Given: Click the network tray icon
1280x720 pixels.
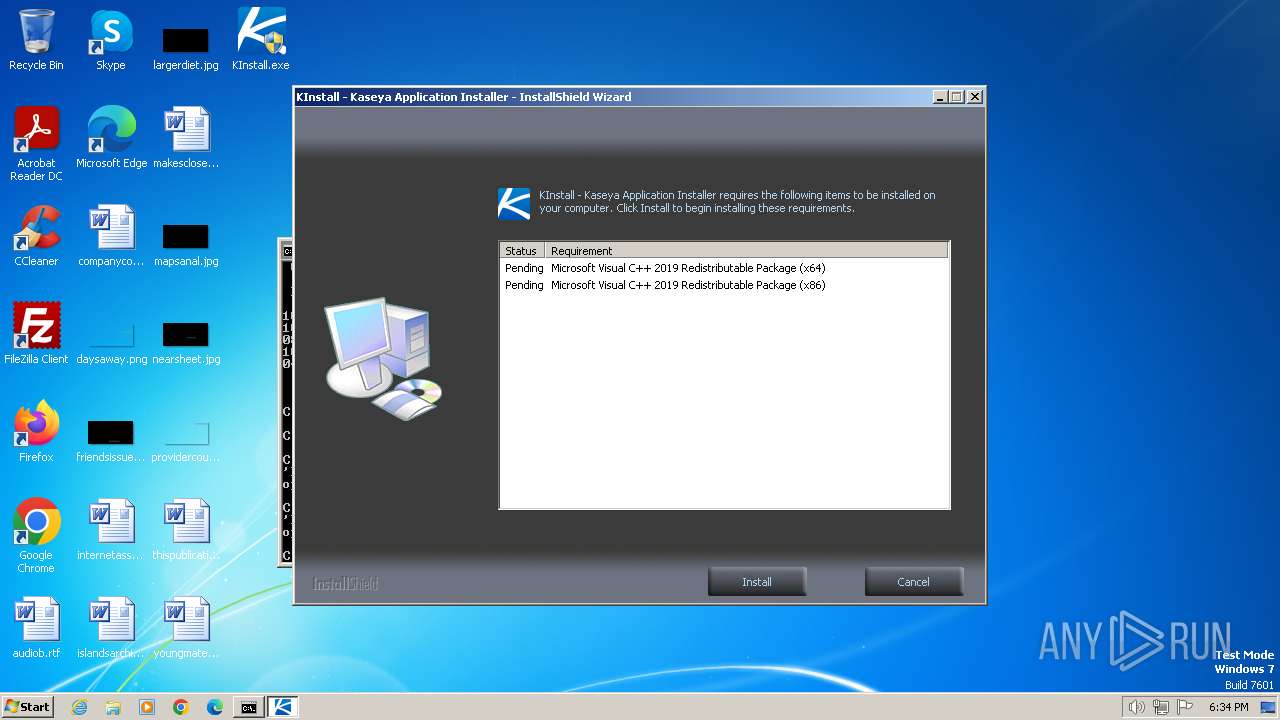Looking at the screenshot, I should click(x=1160, y=707).
